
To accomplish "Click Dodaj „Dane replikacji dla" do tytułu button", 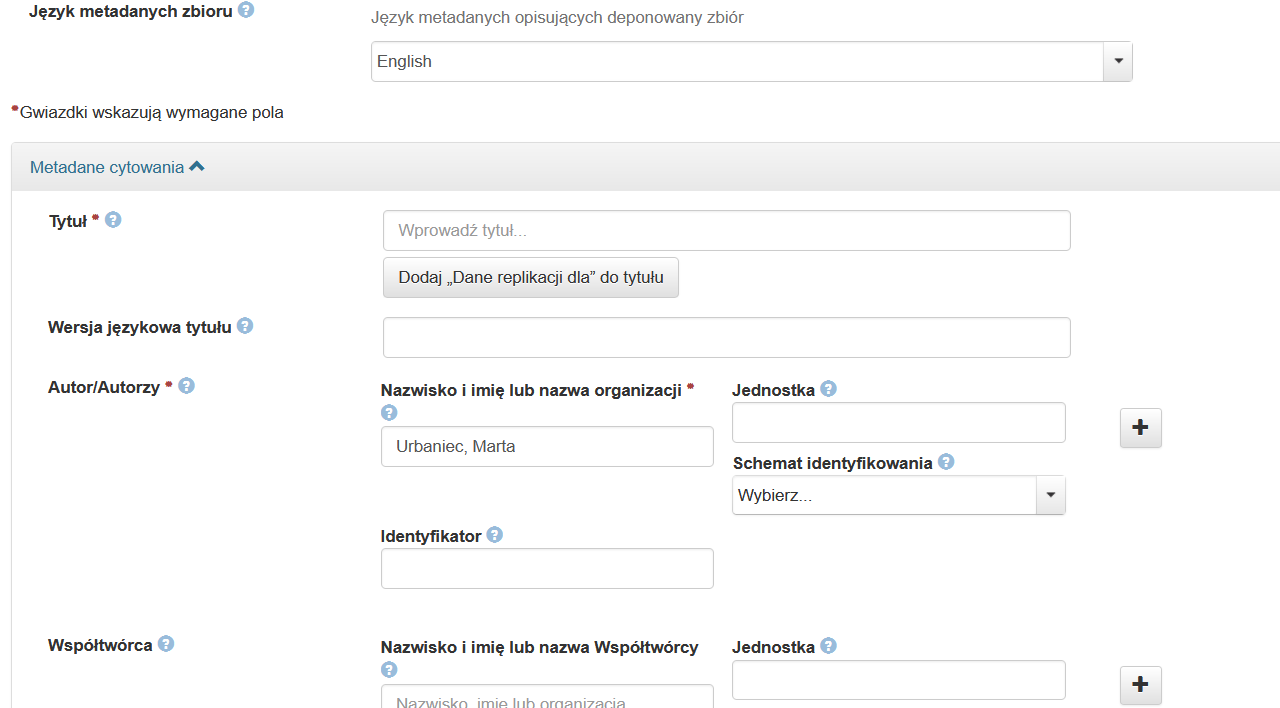I will [x=531, y=277].
